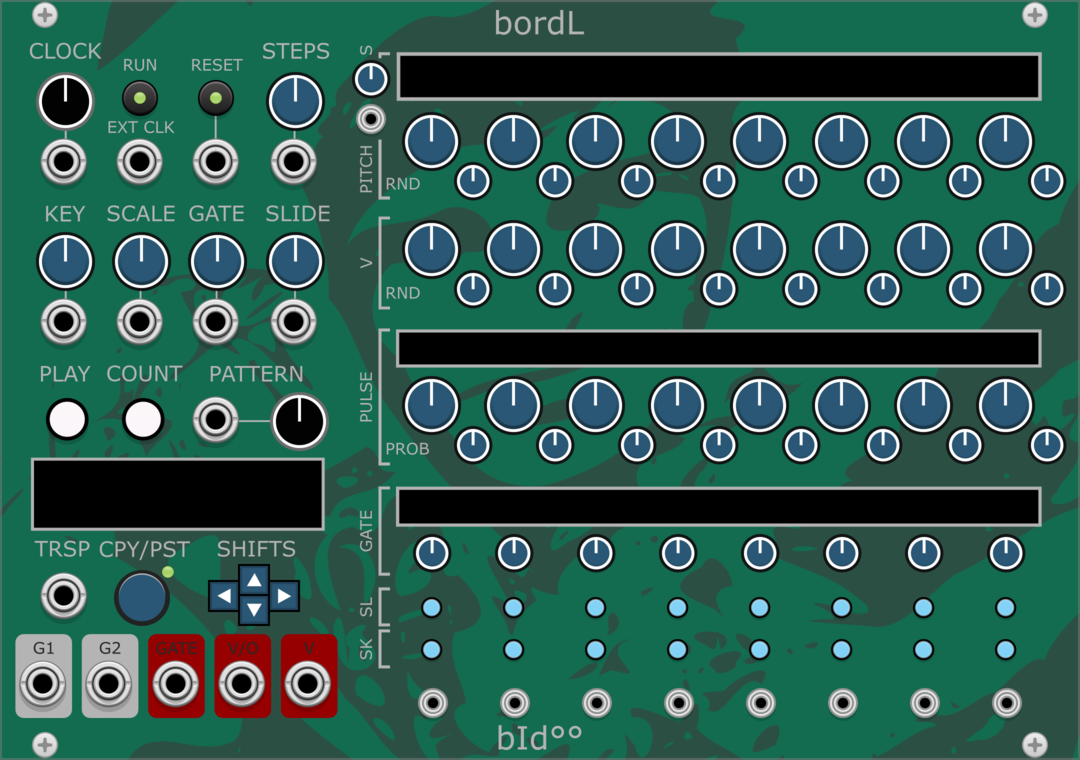Viewport: 1080px width, 760px height.
Task: Click the first step PULSE knob
Action: (432, 404)
